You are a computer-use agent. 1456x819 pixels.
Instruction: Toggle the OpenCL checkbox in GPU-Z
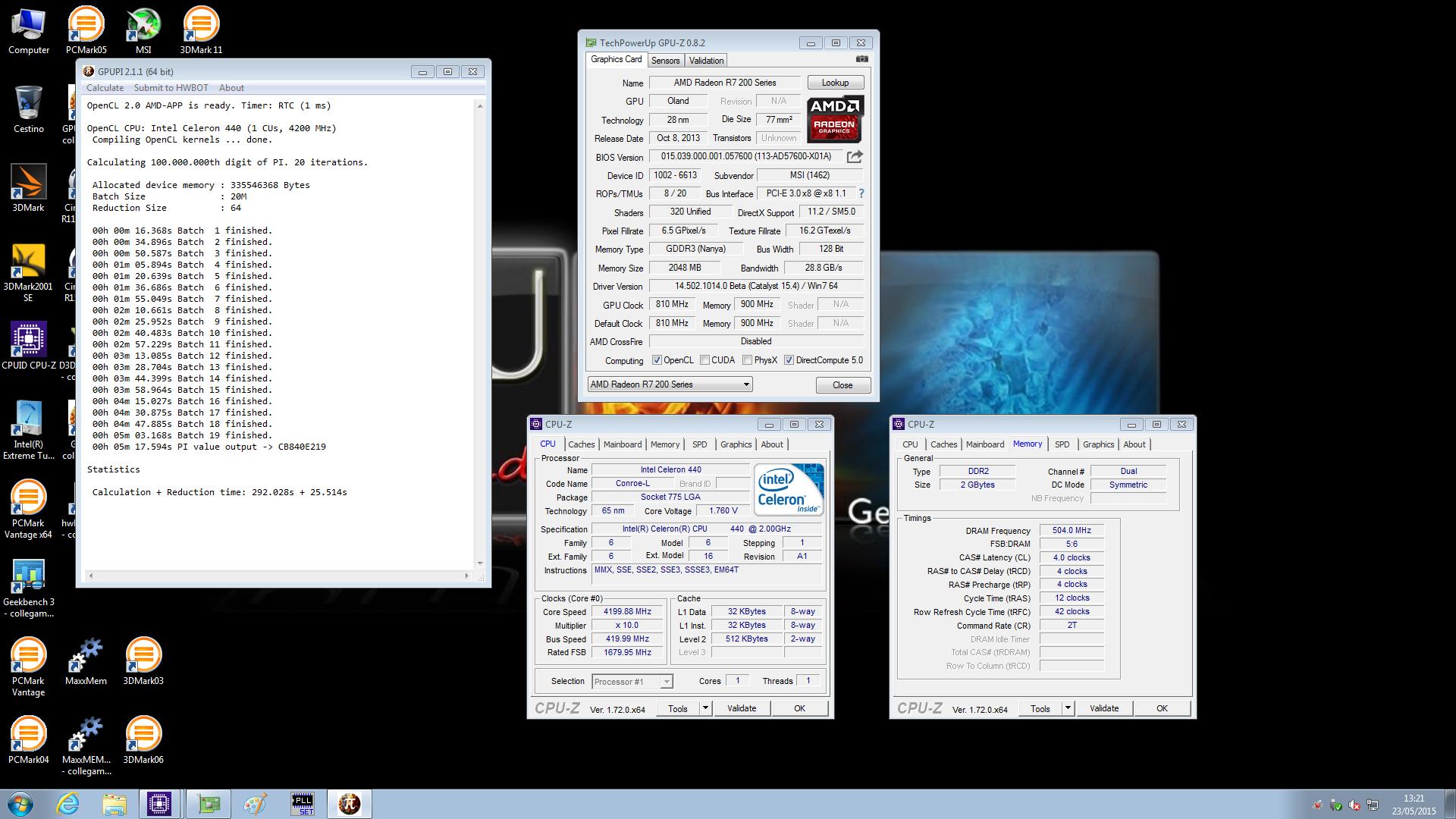point(657,360)
